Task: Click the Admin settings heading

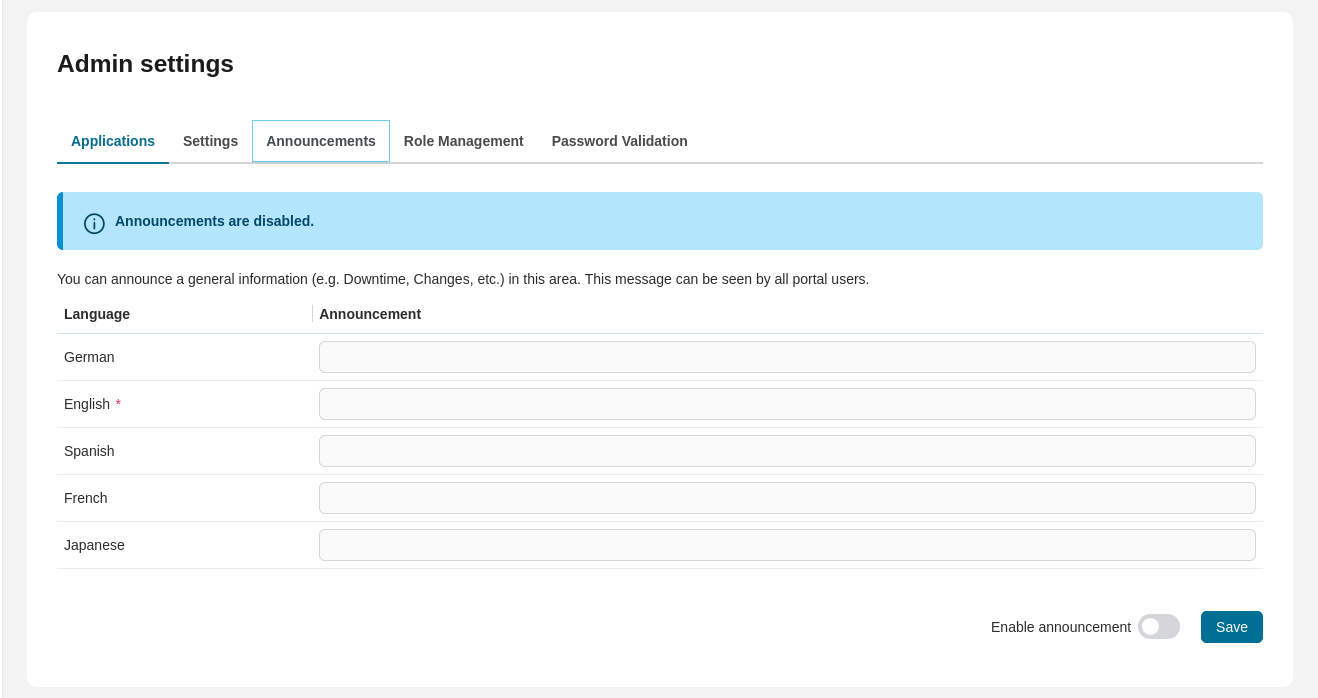Action: coord(145,63)
